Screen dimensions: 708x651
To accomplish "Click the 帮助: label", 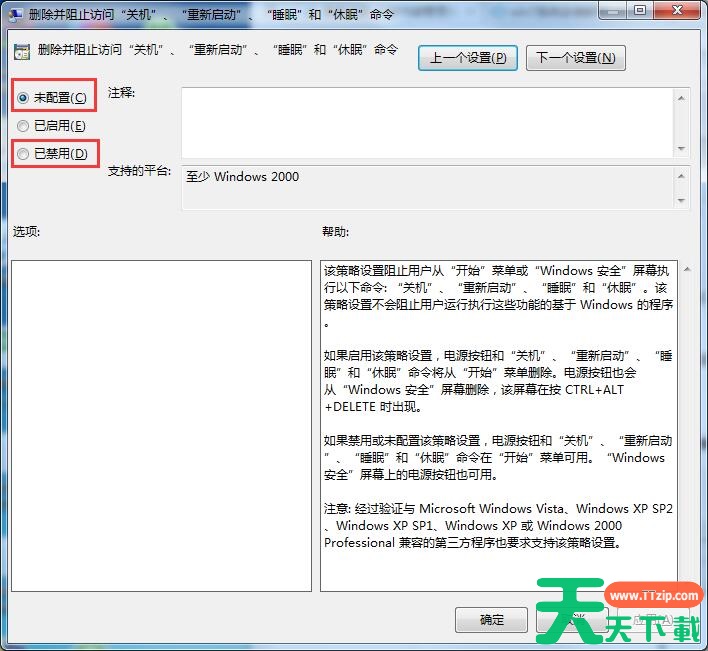I will tap(335, 232).
